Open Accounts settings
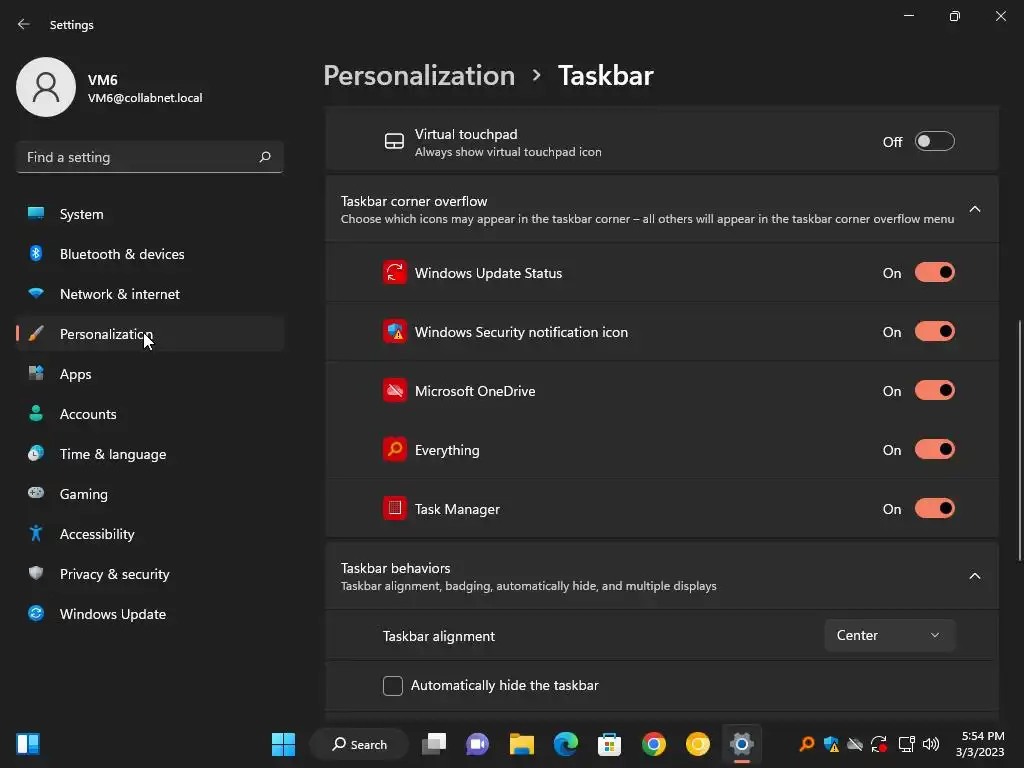1024x768 pixels. coord(150,414)
